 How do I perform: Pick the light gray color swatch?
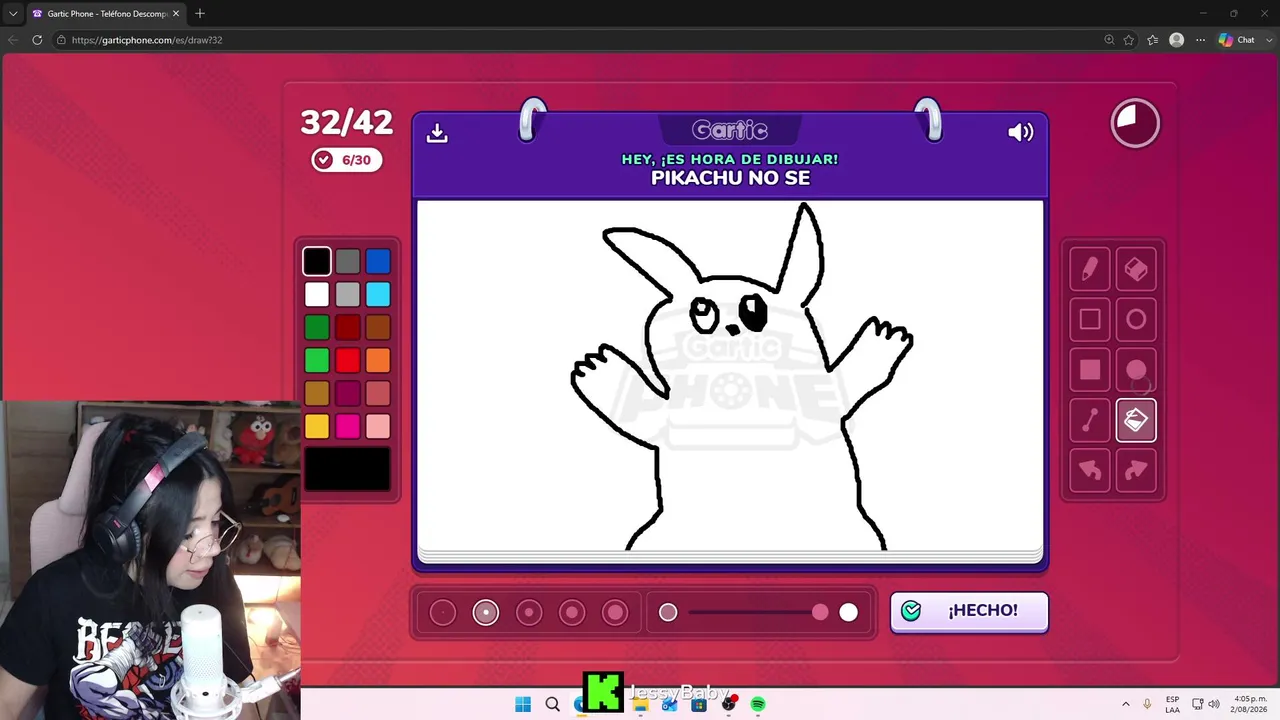click(347, 294)
